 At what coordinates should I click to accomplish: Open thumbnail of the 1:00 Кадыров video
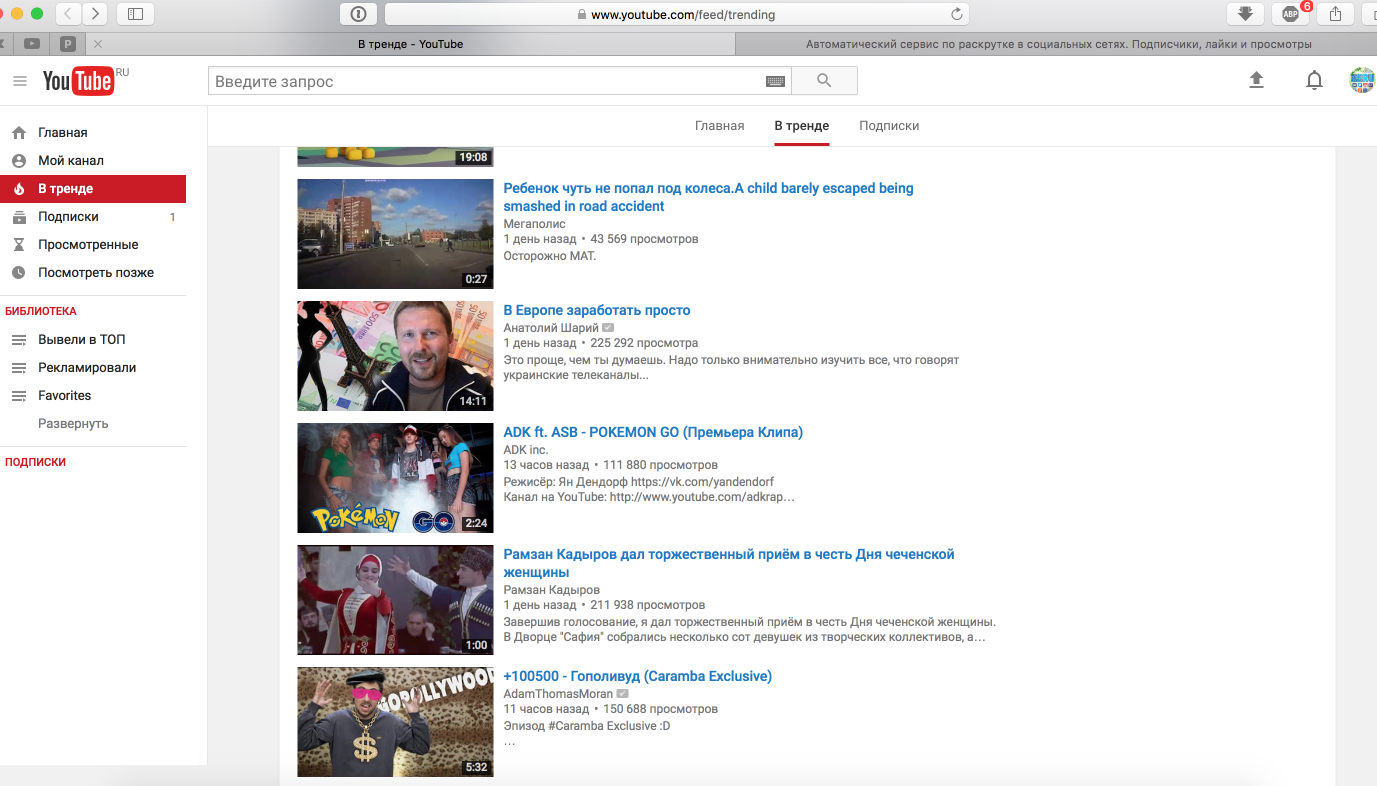coord(395,600)
